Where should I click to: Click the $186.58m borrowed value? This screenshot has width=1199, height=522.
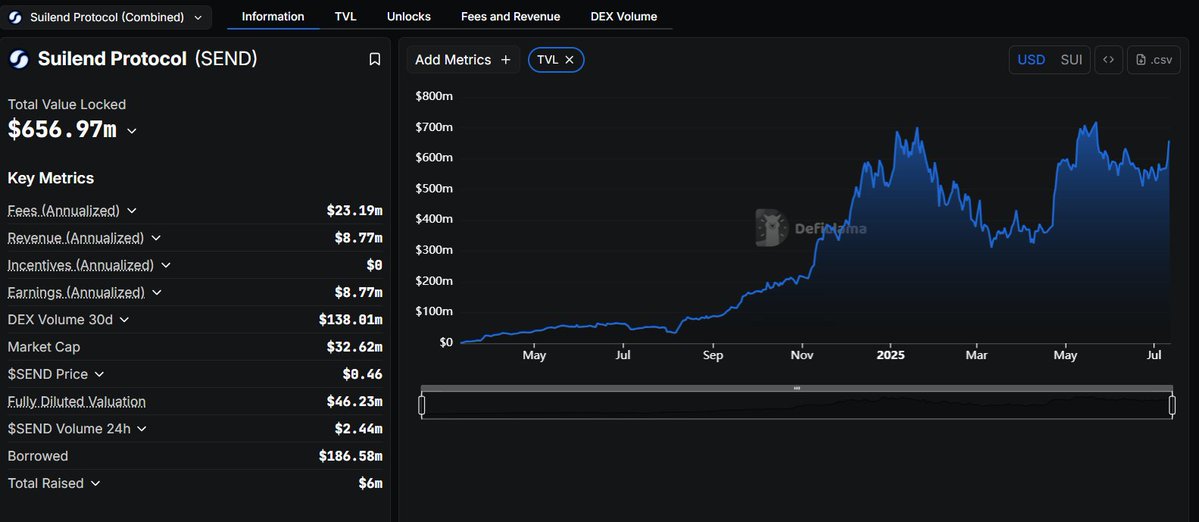tap(350, 456)
